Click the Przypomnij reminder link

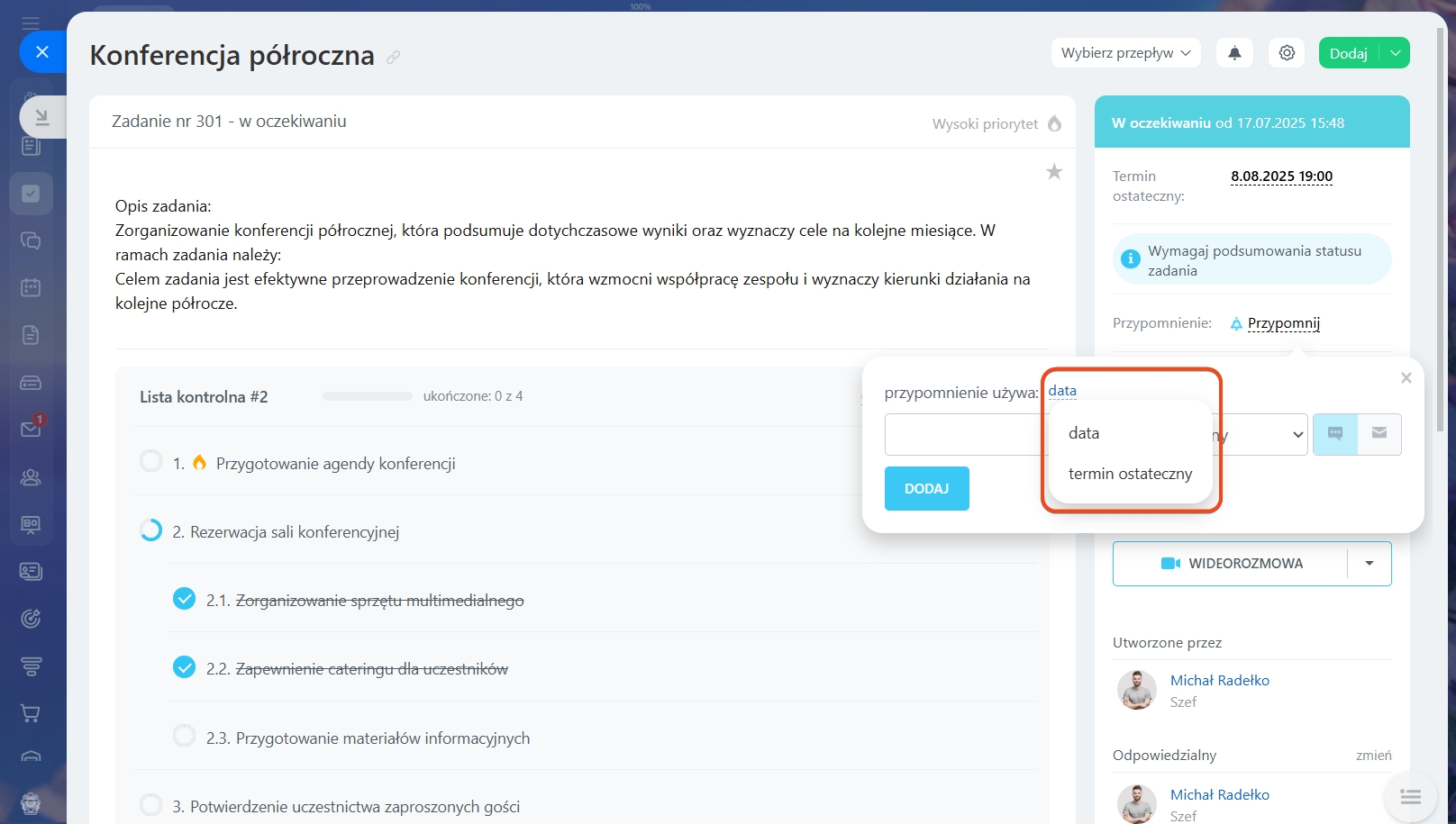pos(1283,323)
